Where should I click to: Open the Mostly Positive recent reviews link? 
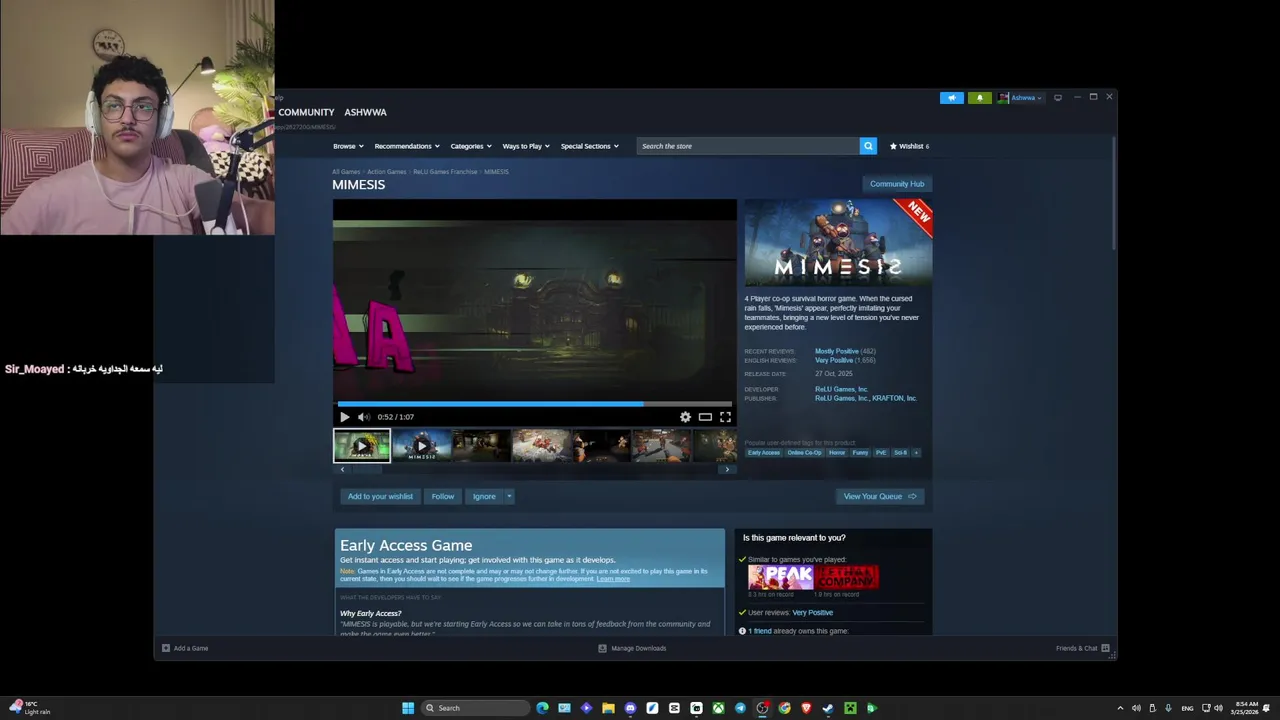click(x=837, y=351)
